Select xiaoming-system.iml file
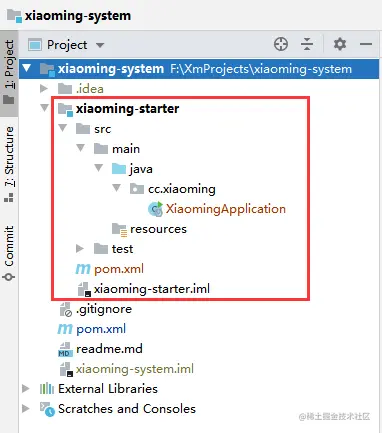 (x=135, y=369)
